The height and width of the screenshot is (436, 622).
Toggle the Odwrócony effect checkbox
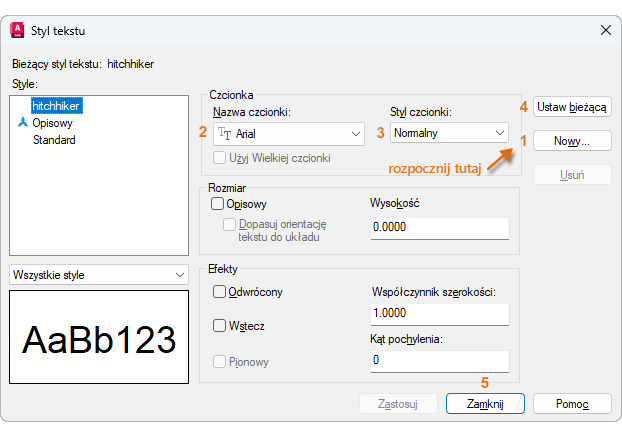219,292
